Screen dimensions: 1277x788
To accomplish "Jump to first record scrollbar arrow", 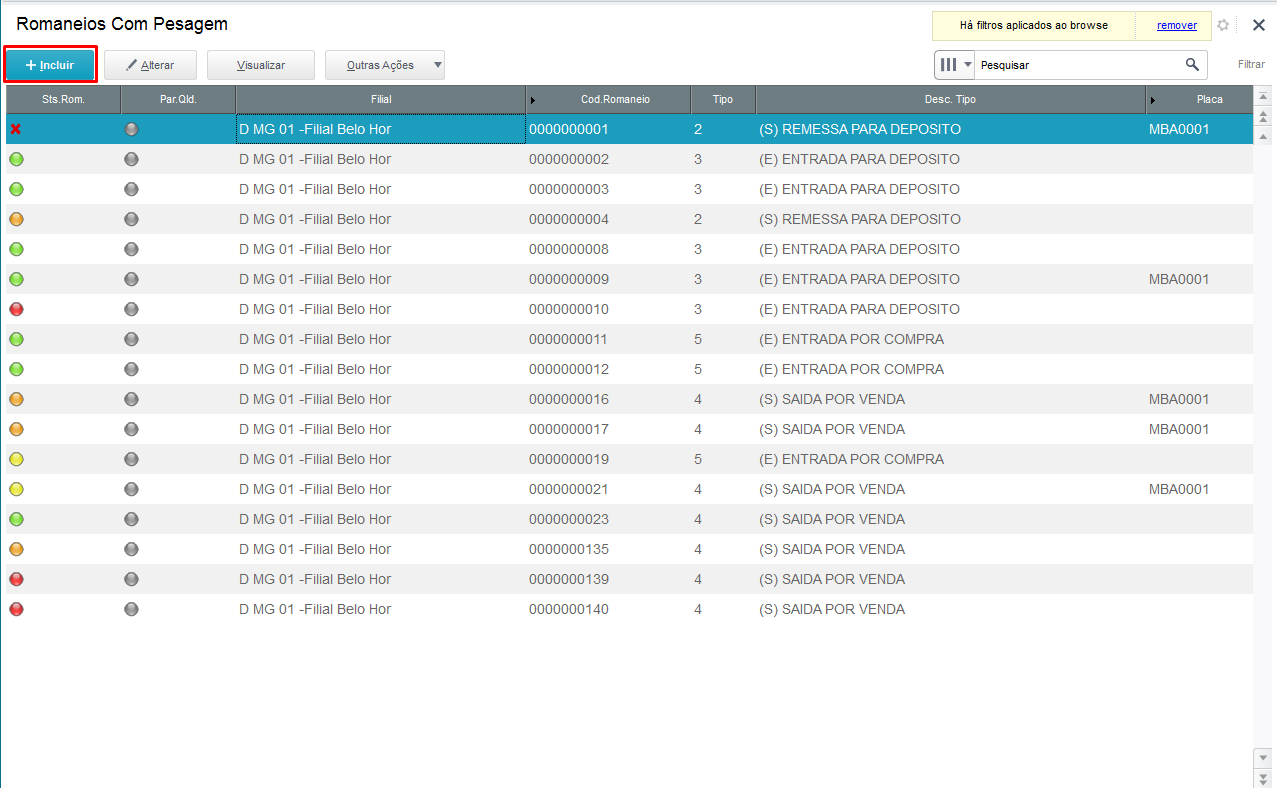I will pyautogui.click(x=1263, y=97).
